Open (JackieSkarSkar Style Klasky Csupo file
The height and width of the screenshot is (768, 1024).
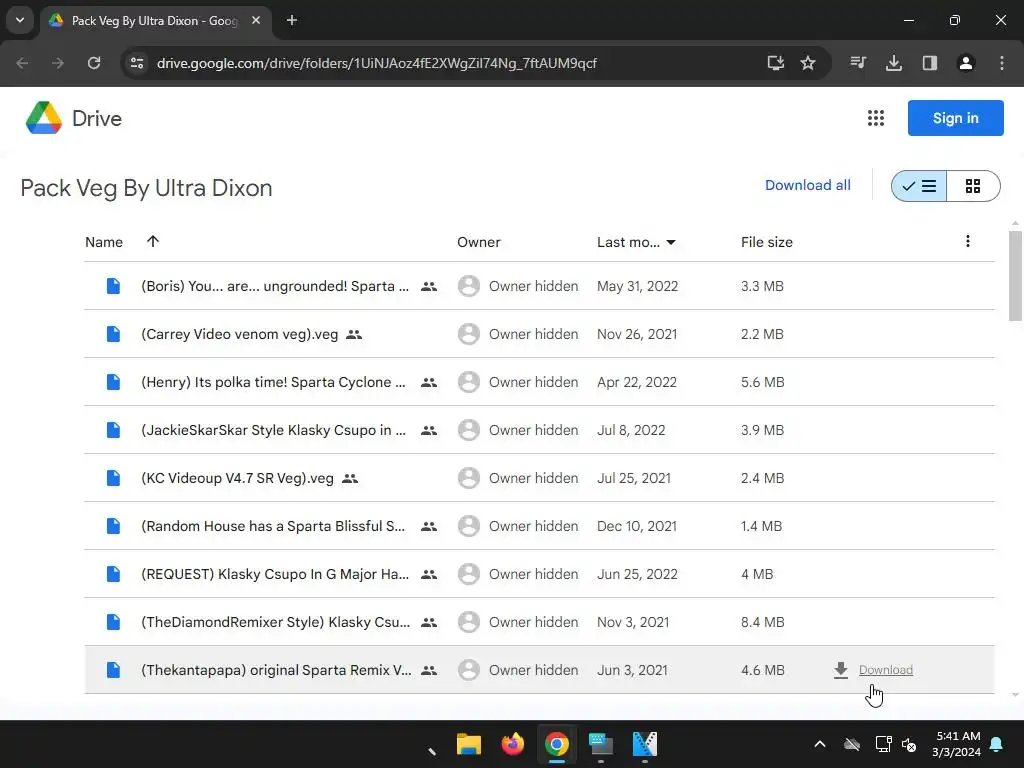(274, 430)
